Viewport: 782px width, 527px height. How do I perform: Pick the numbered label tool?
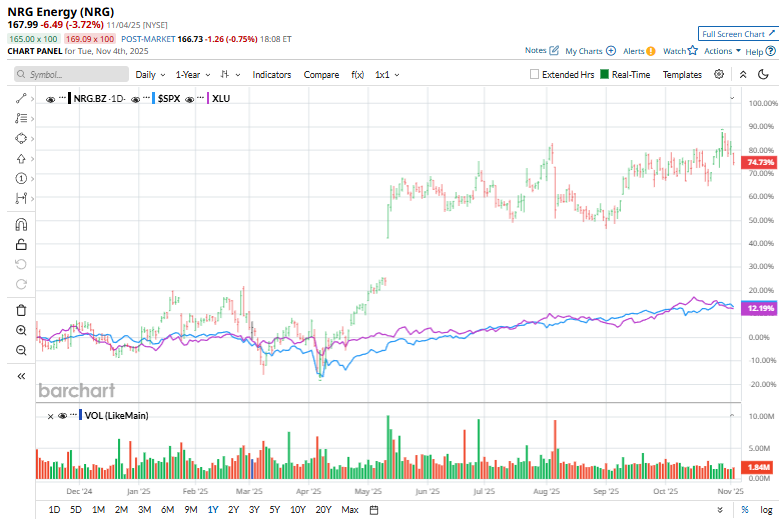point(21,178)
